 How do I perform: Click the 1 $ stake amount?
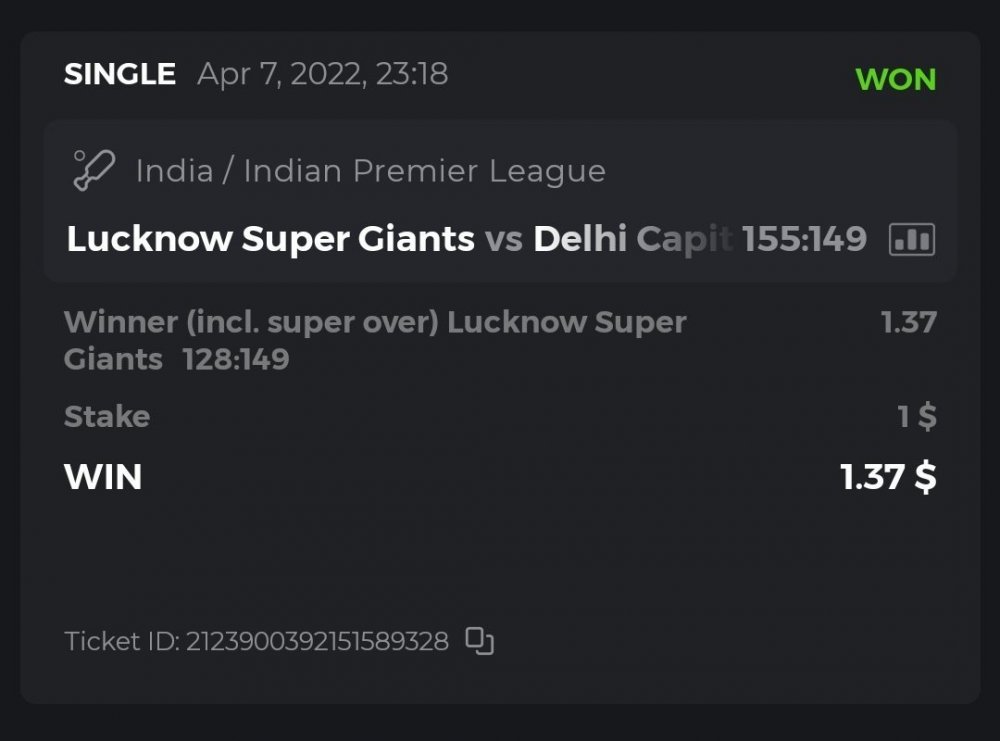[916, 417]
